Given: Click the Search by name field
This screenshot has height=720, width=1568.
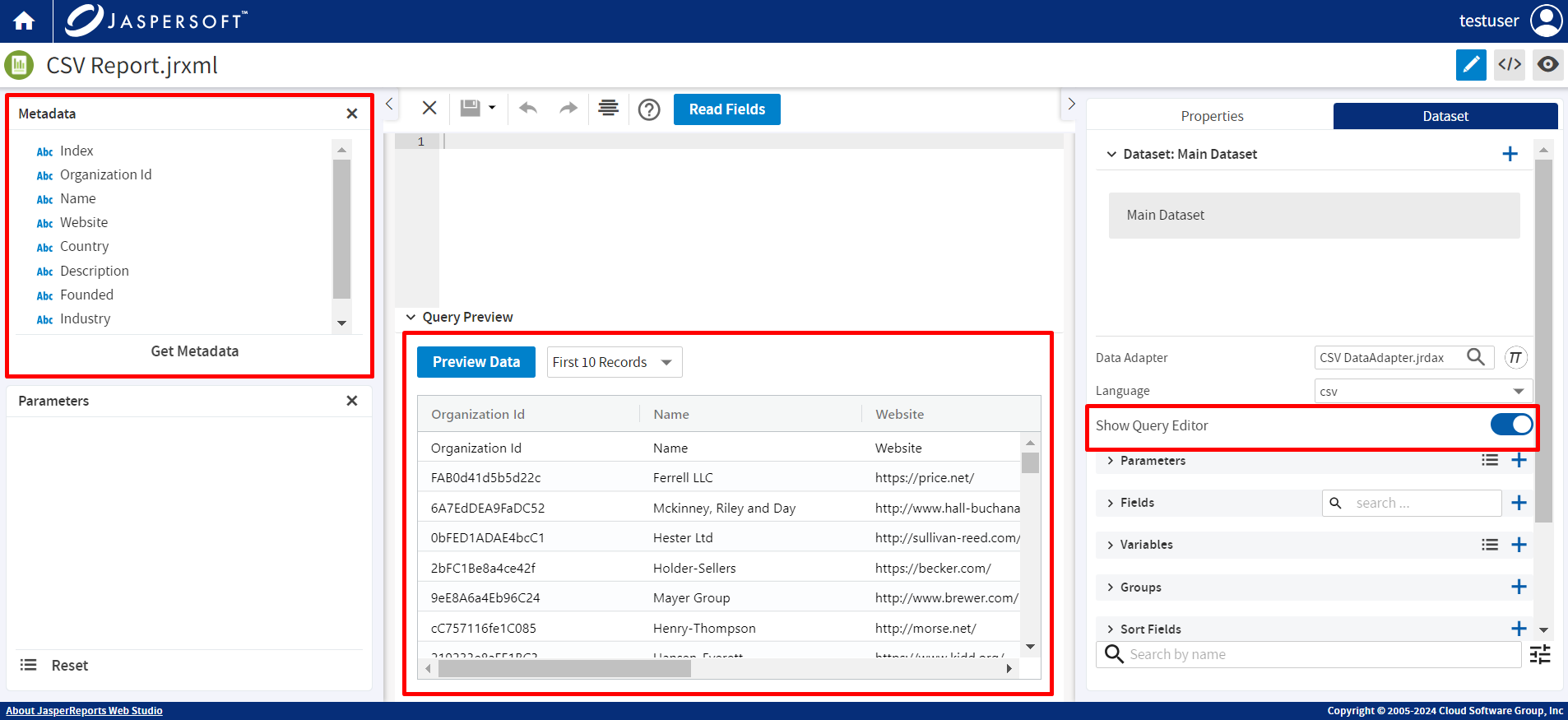Looking at the screenshot, I should click(x=1308, y=654).
